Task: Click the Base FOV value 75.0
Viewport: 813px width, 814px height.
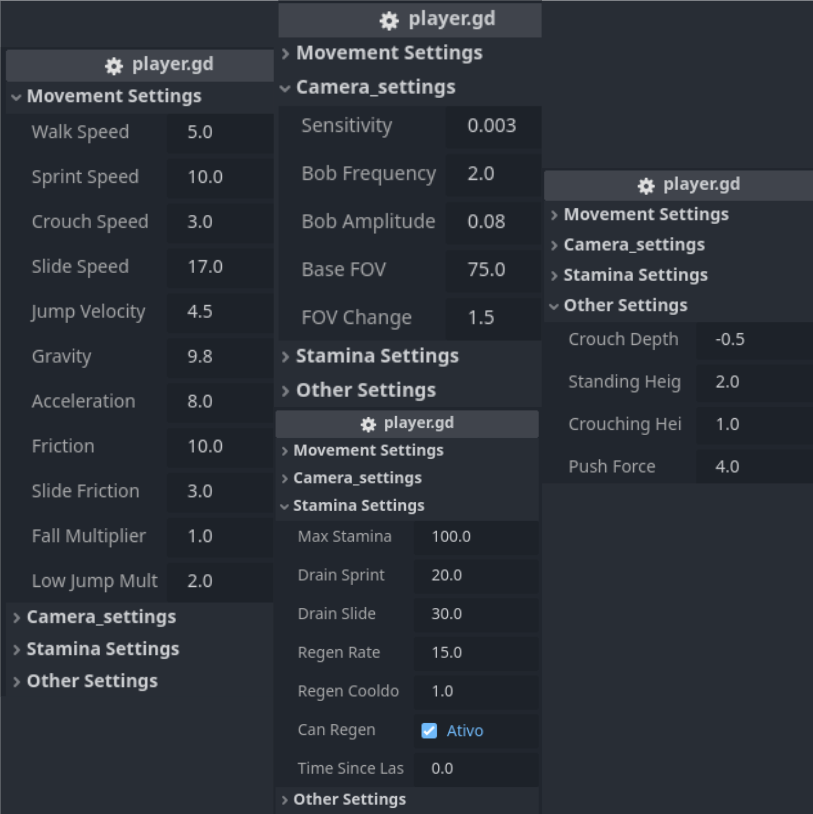Action: pyautogui.click(x=492, y=270)
